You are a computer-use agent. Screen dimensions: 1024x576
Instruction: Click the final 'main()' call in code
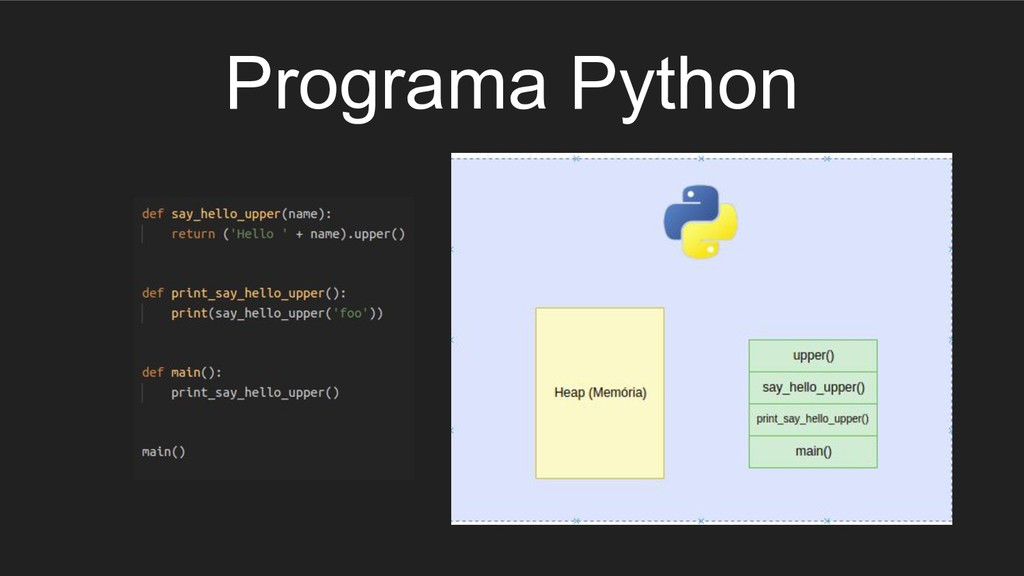[163, 451]
